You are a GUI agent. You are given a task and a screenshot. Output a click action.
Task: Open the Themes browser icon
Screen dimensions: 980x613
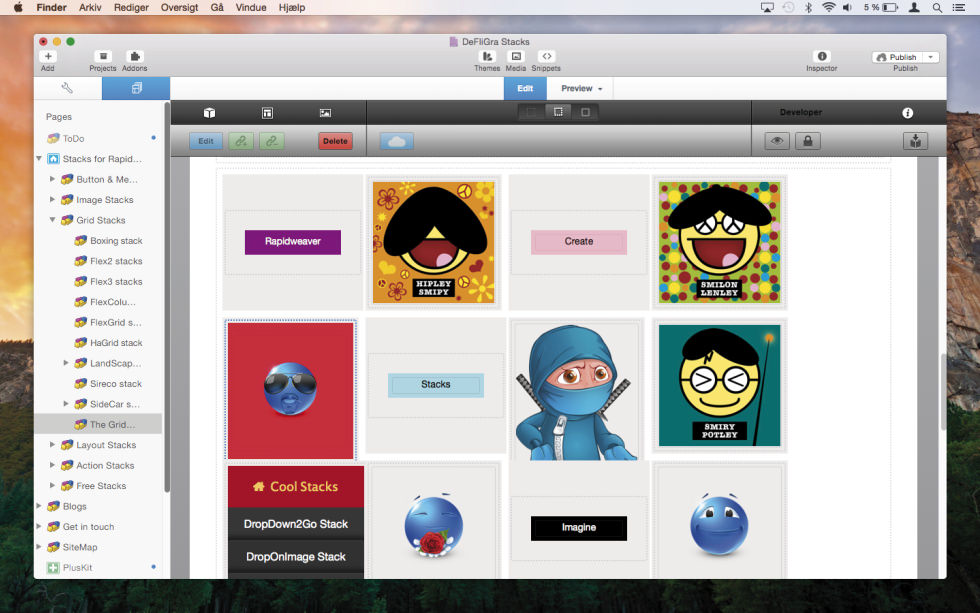click(487, 56)
